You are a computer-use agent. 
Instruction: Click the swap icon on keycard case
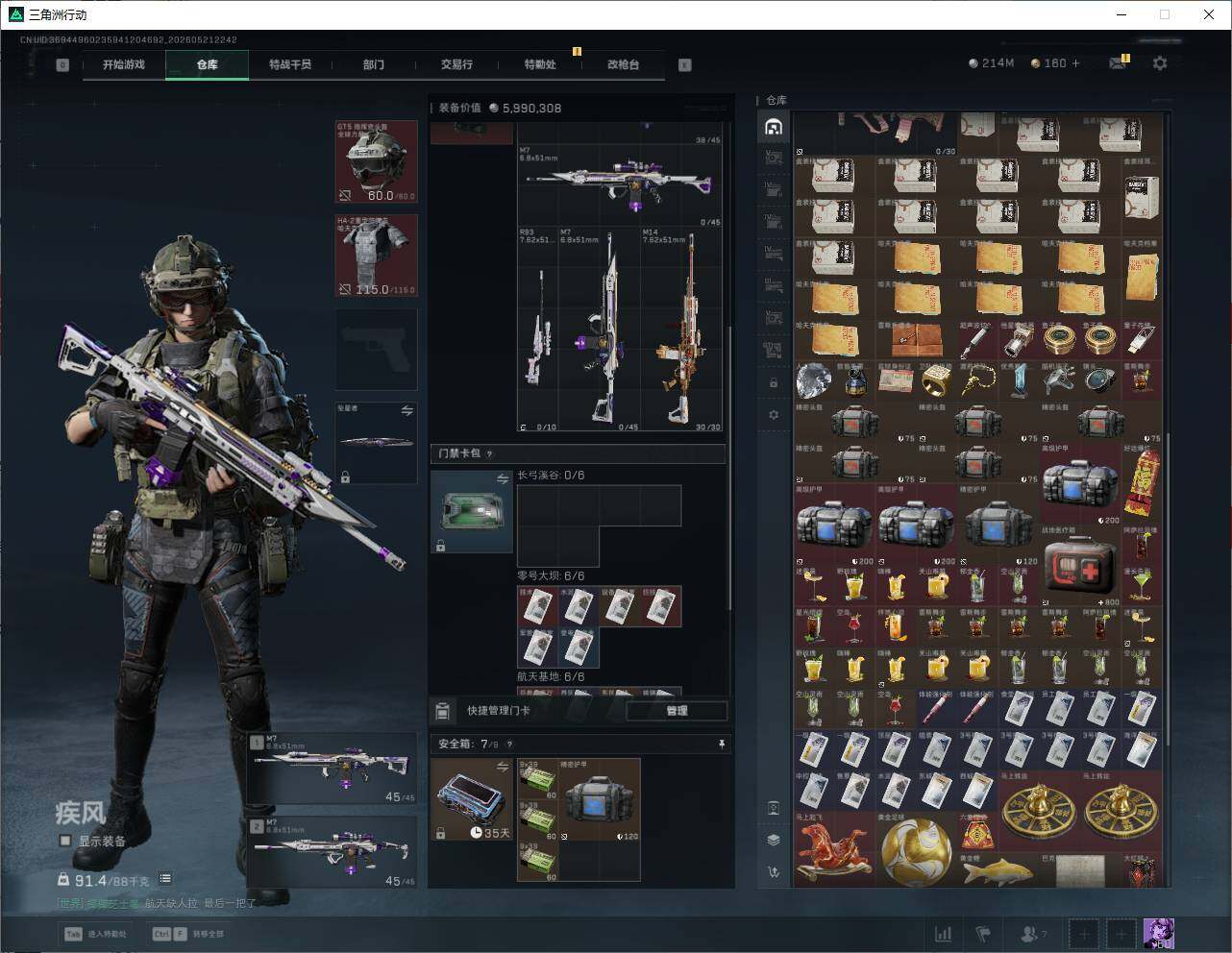click(503, 478)
